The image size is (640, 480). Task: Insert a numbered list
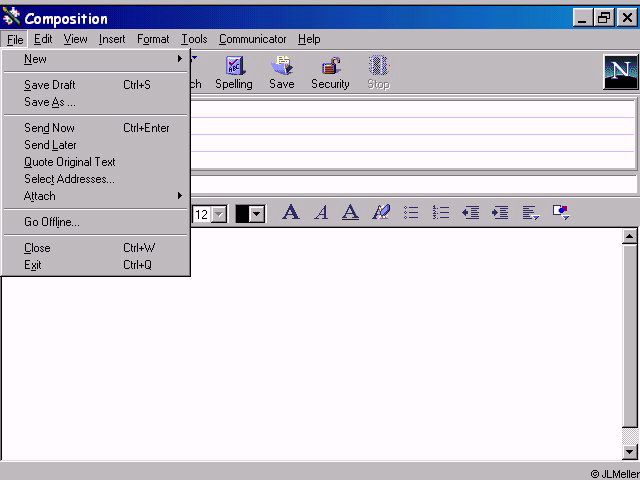(x=441, y=213)
